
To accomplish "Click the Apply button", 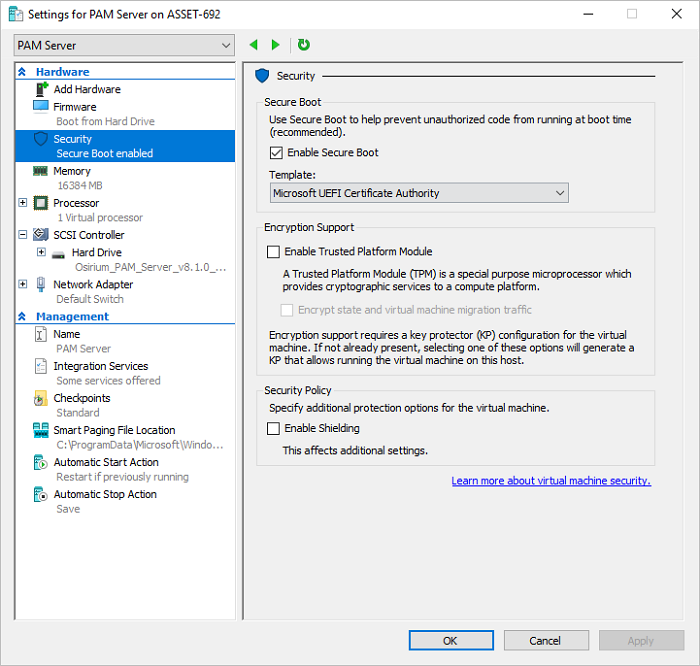I will (641, 641).
